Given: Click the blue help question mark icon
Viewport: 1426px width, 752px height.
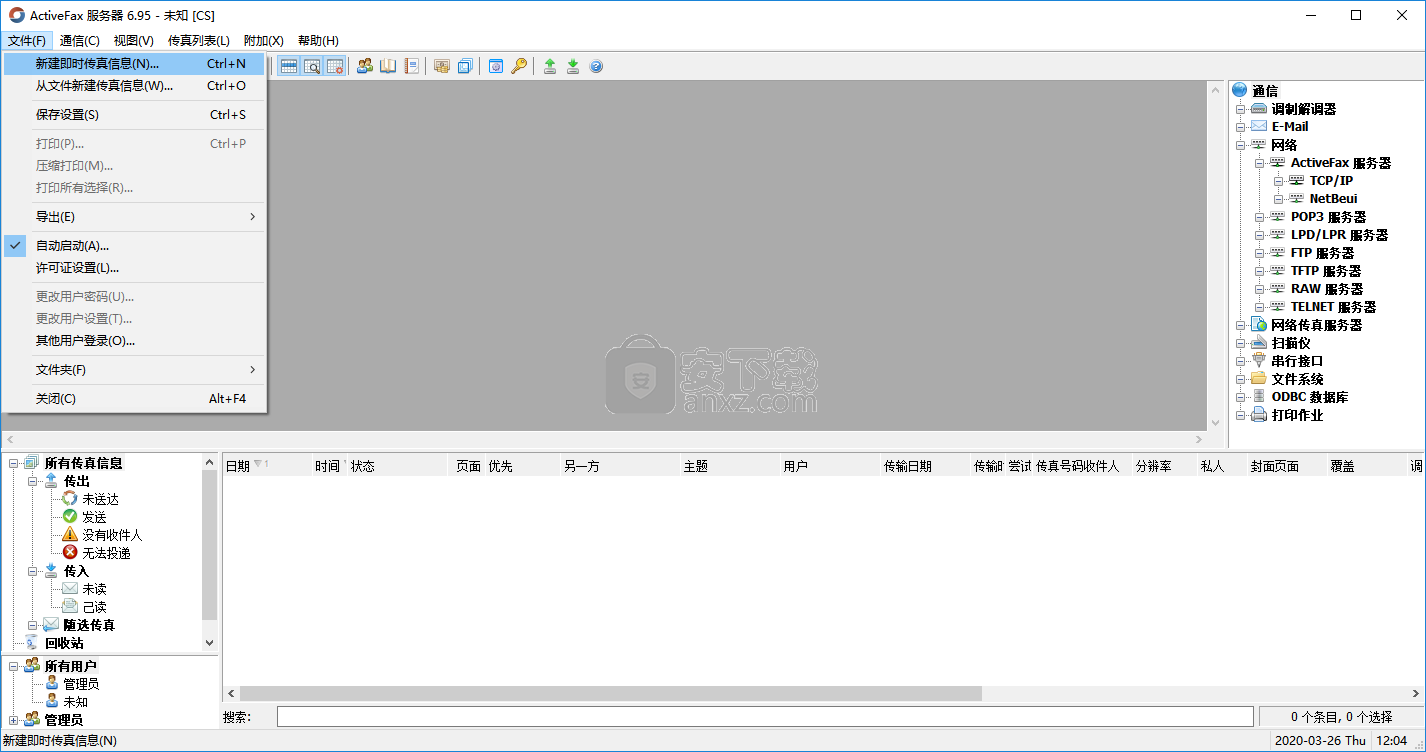Looking at the screenshot, I should [x=597, y=66].
